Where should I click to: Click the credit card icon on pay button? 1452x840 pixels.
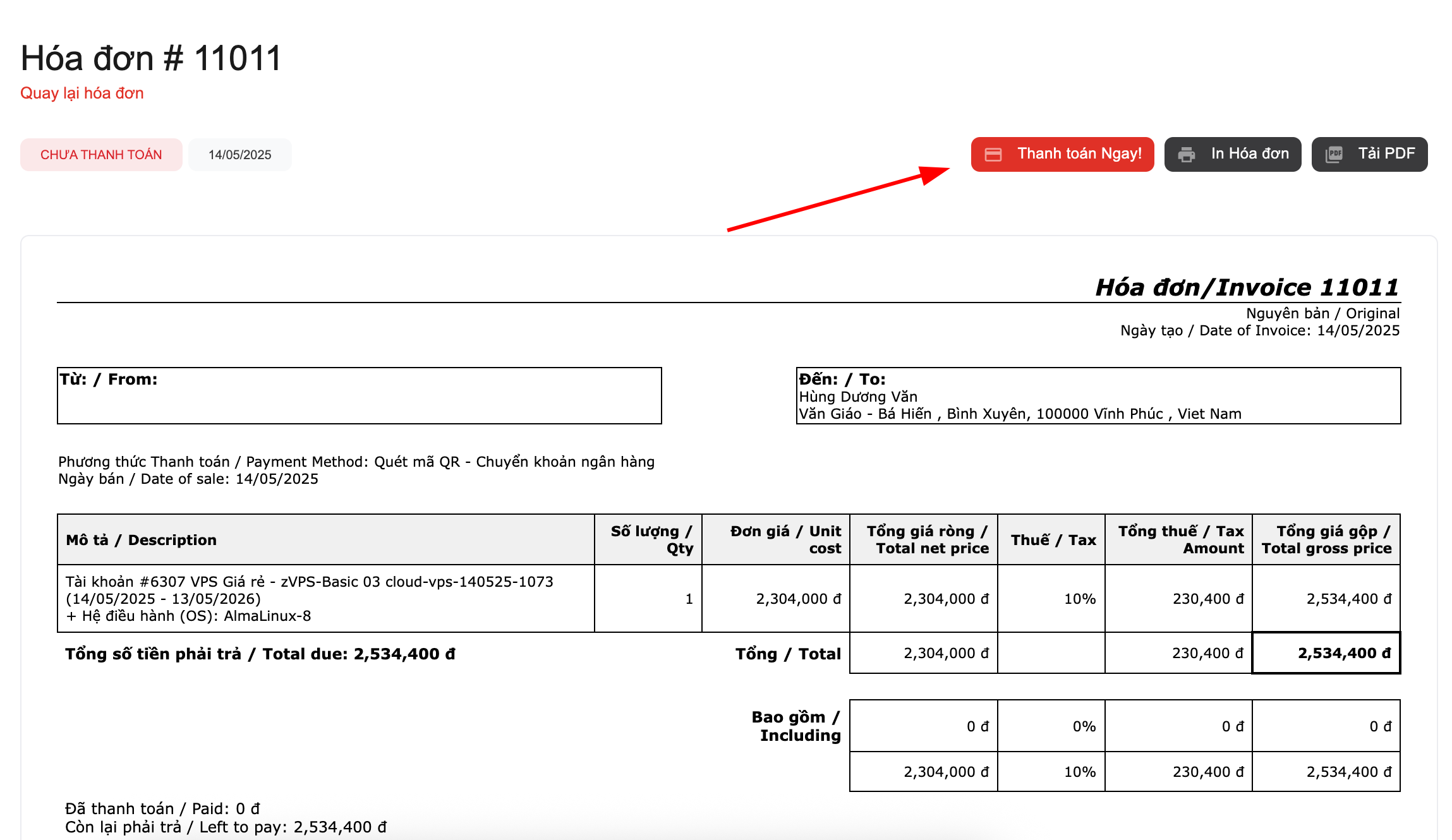pos(993,154)
